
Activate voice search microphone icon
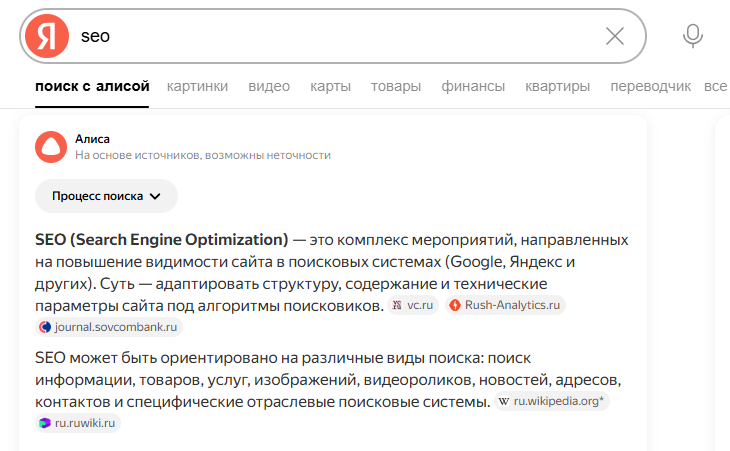[x=692, y=36]
